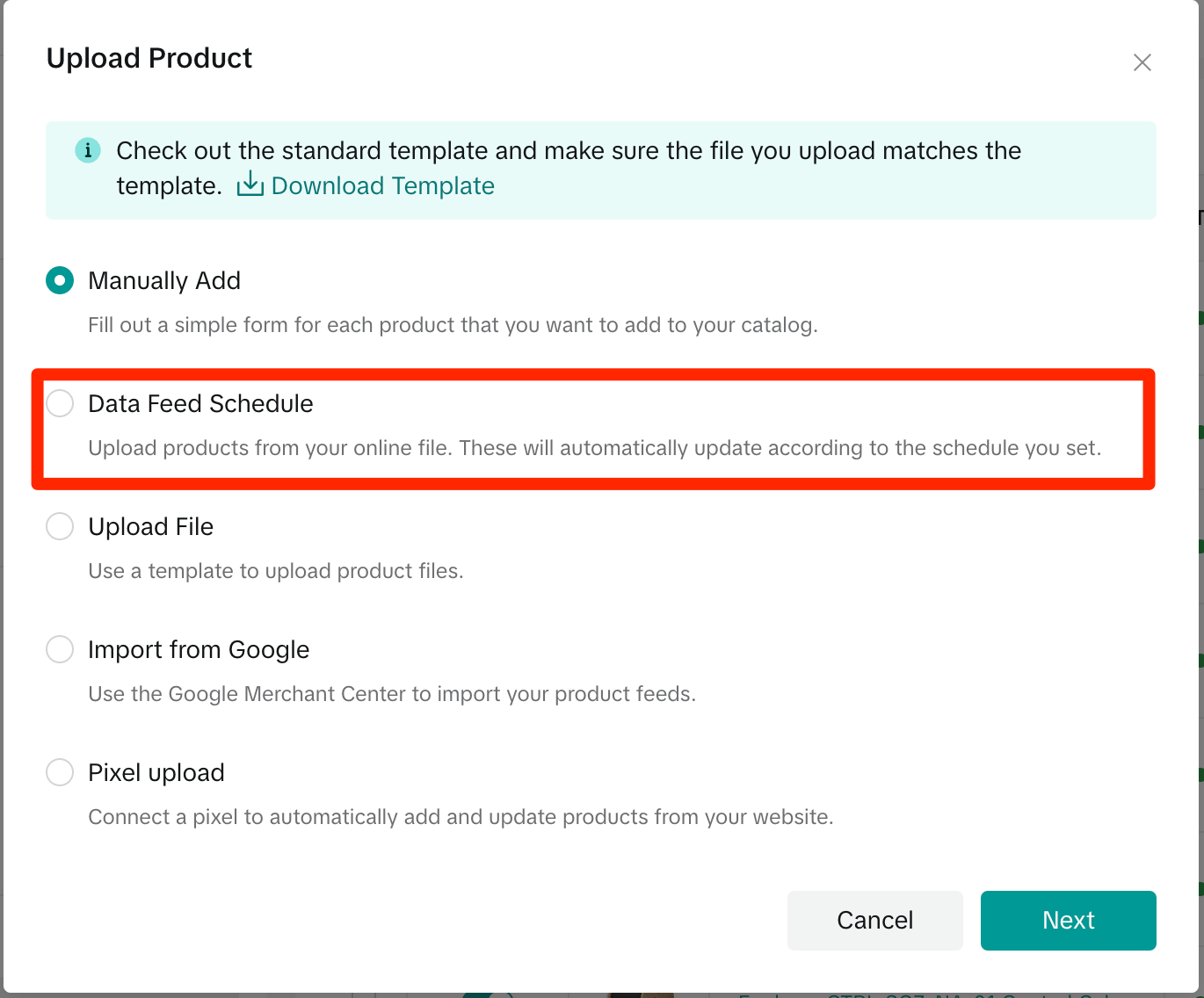Click the Connect a pixel description text
The width and height of the screenshot is (1204, 998).
(x=461, y=817)
